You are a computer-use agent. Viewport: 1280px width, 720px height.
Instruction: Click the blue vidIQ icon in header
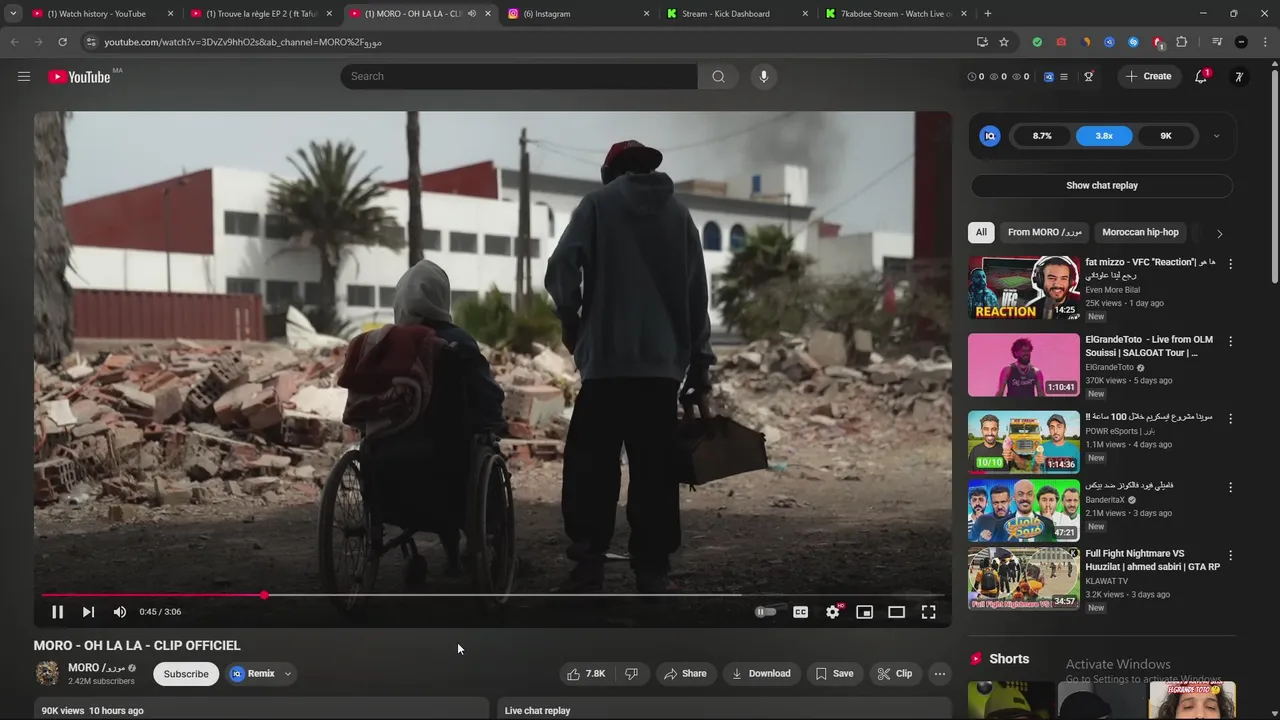tap(1048, 76)
